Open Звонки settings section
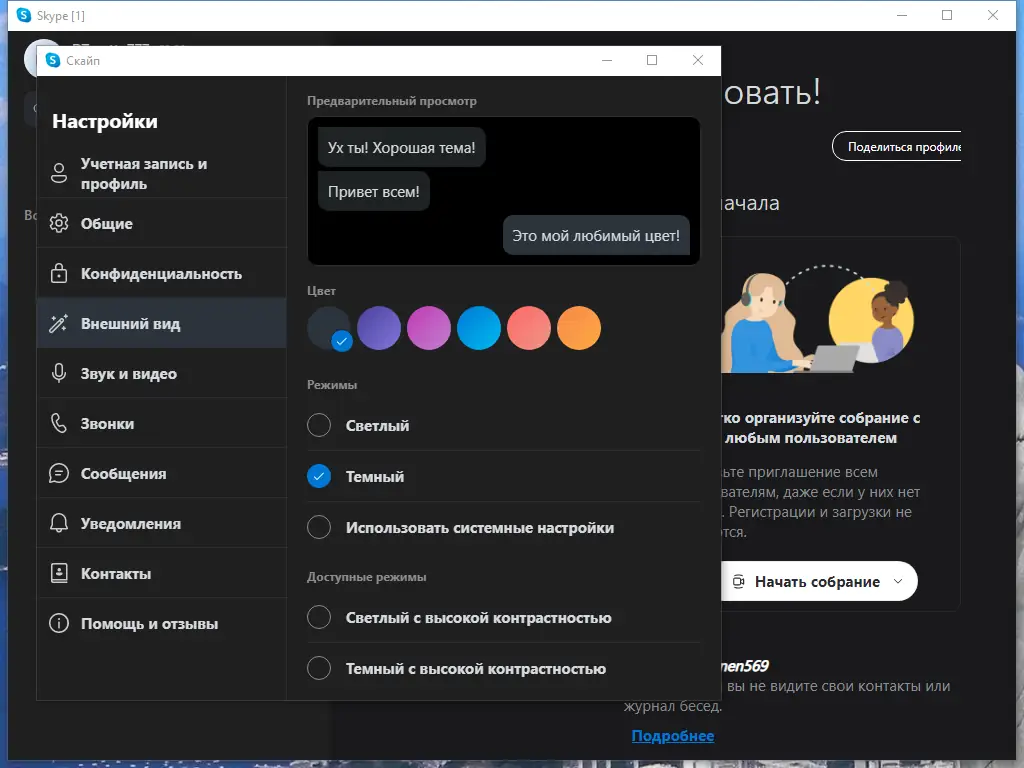Viewport: 1024px width, 768px height. [112, 422]
